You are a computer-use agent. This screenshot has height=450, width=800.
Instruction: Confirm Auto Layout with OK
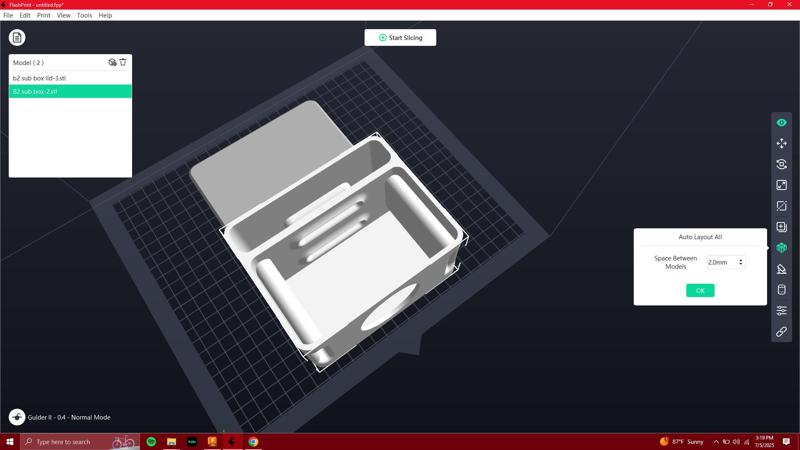coord(700,290)
